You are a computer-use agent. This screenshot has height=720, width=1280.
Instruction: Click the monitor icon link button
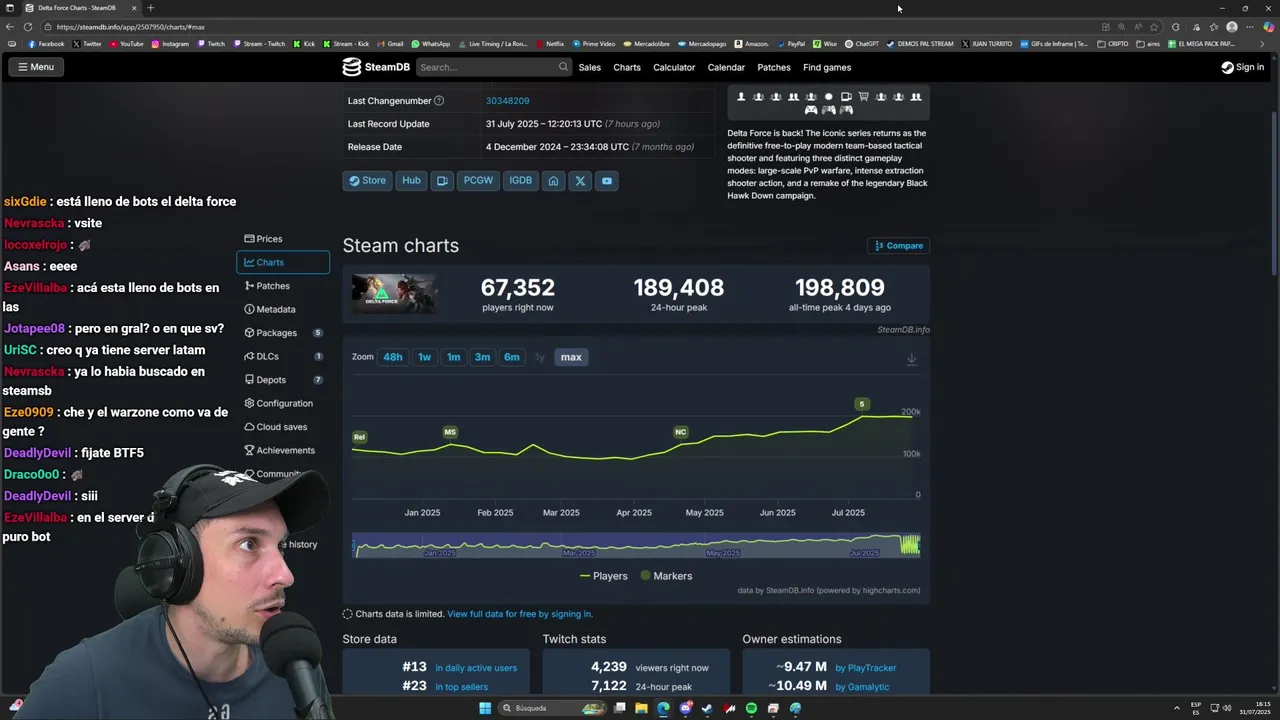pos(442,181)
